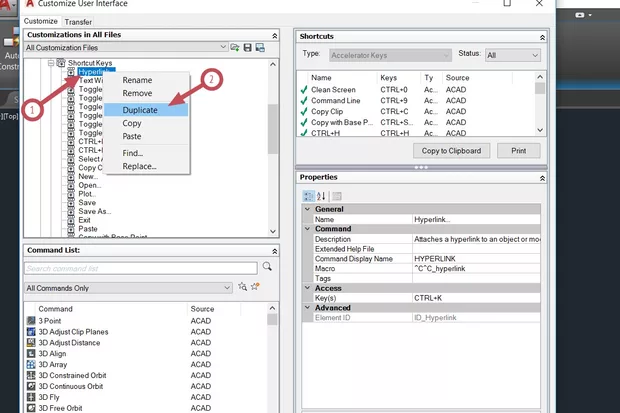This screenshot has width=620, height=413.
Task: Click the categorized view icon in Properties
Action: (x=308, y=196)
